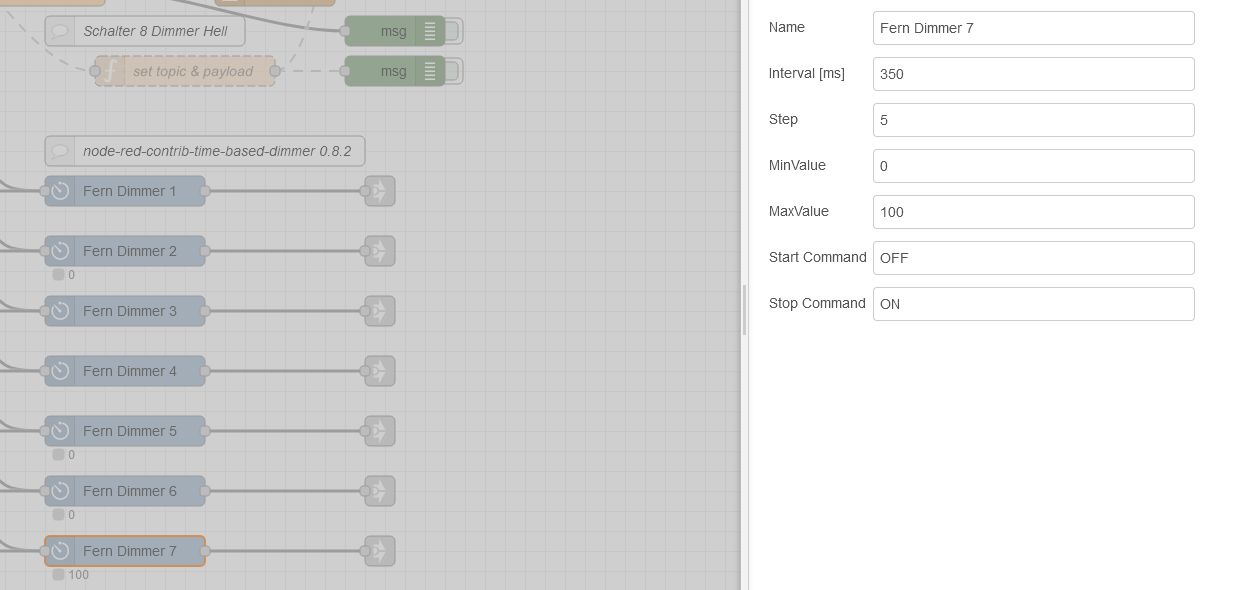
Task: Click the status indicator under Fern Dimmer 7
Action: pyautogui.click(x=58, y=575)
